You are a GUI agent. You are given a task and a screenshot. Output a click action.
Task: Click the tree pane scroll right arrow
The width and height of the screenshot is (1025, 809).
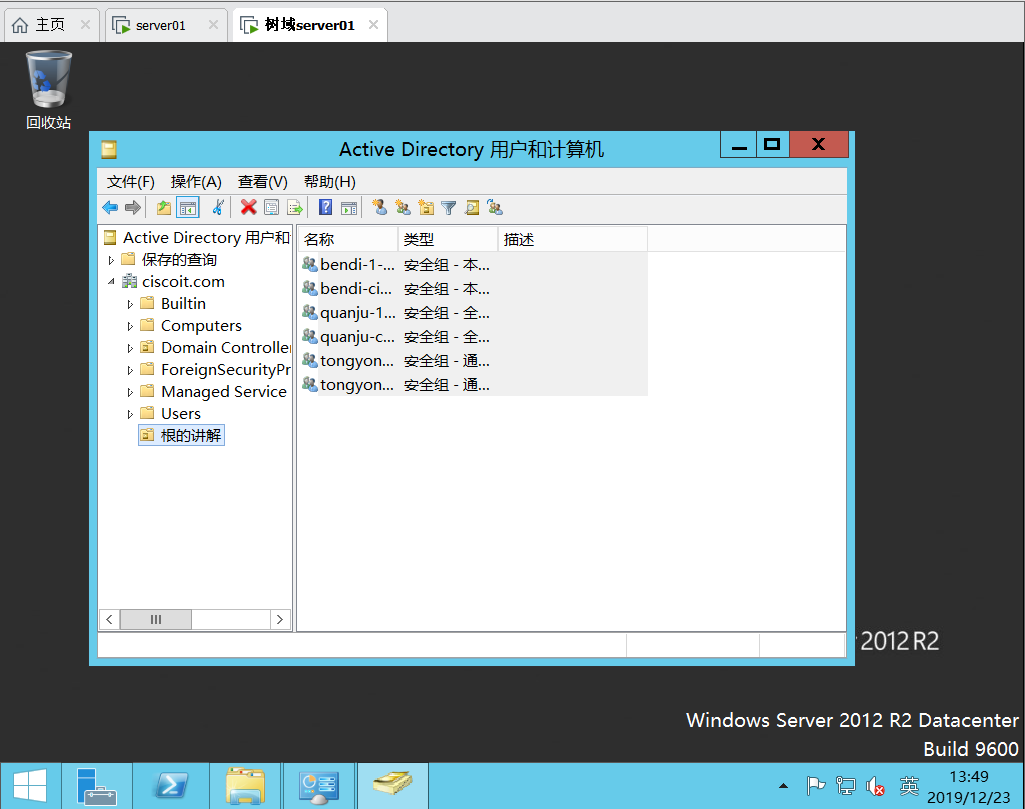click(x=280, y=619)
